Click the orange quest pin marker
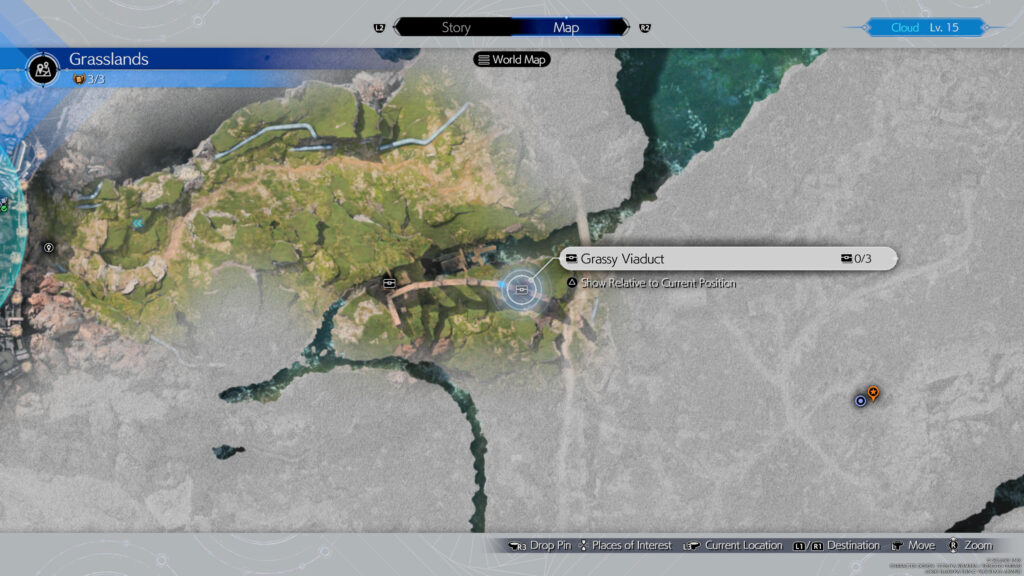The width and height of the screenshot is (1024, 576). coord(873,393)
